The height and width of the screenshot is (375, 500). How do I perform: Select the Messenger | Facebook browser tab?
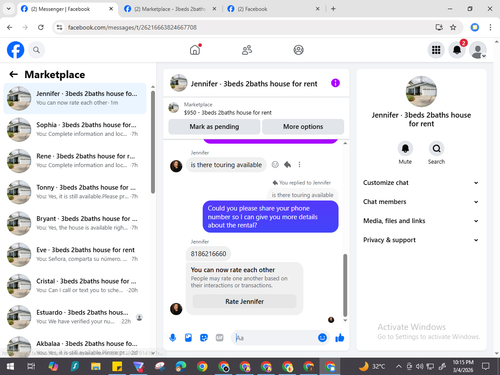click(x=67, y=9)
